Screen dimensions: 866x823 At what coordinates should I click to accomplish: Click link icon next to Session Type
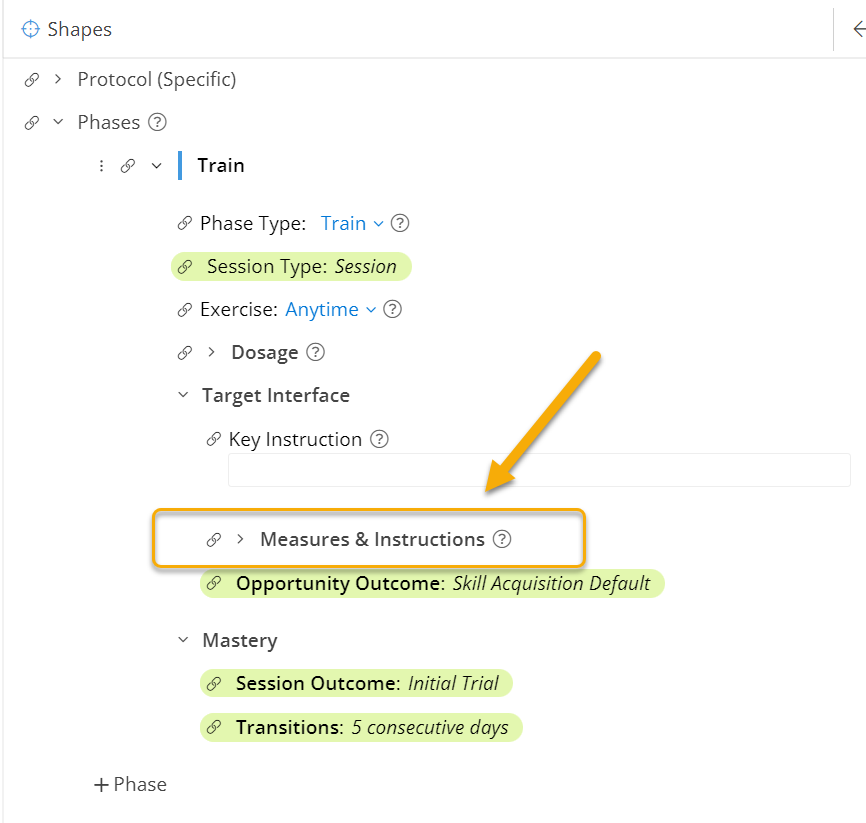click(184, 267)
